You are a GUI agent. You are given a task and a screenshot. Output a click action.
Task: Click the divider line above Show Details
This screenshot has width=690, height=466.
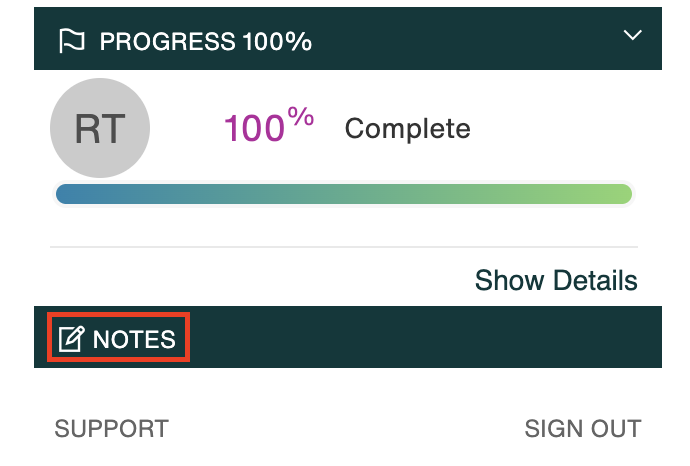(x=344, y=247)
